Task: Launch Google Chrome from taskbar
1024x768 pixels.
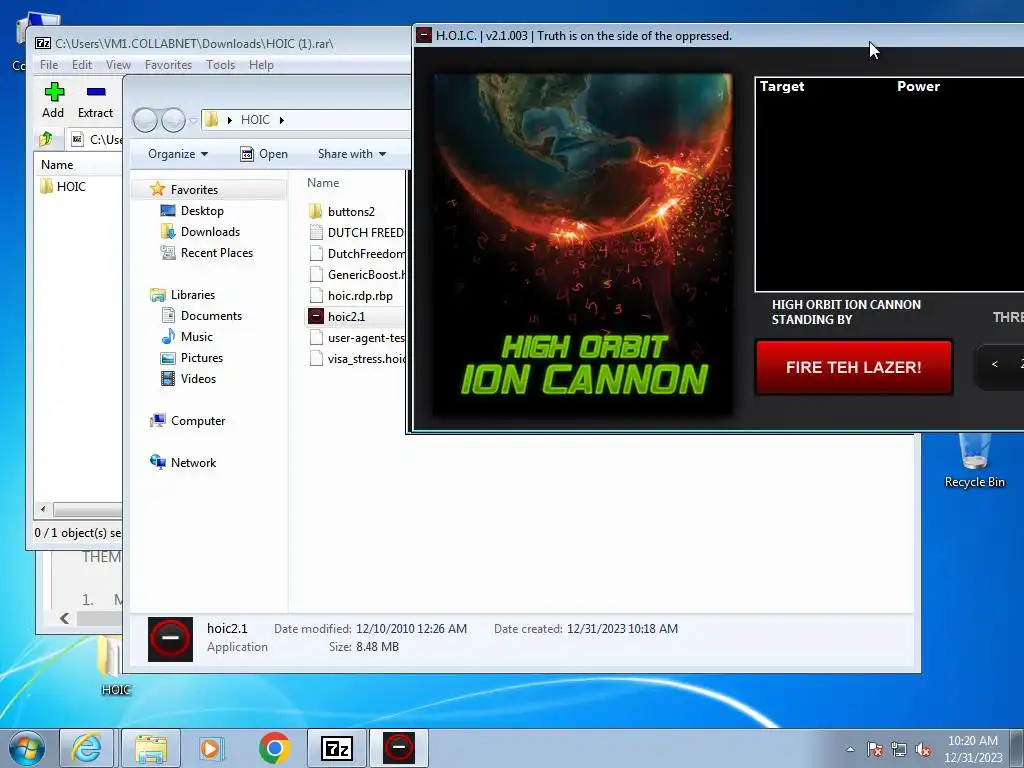Action: pos(274,748)
